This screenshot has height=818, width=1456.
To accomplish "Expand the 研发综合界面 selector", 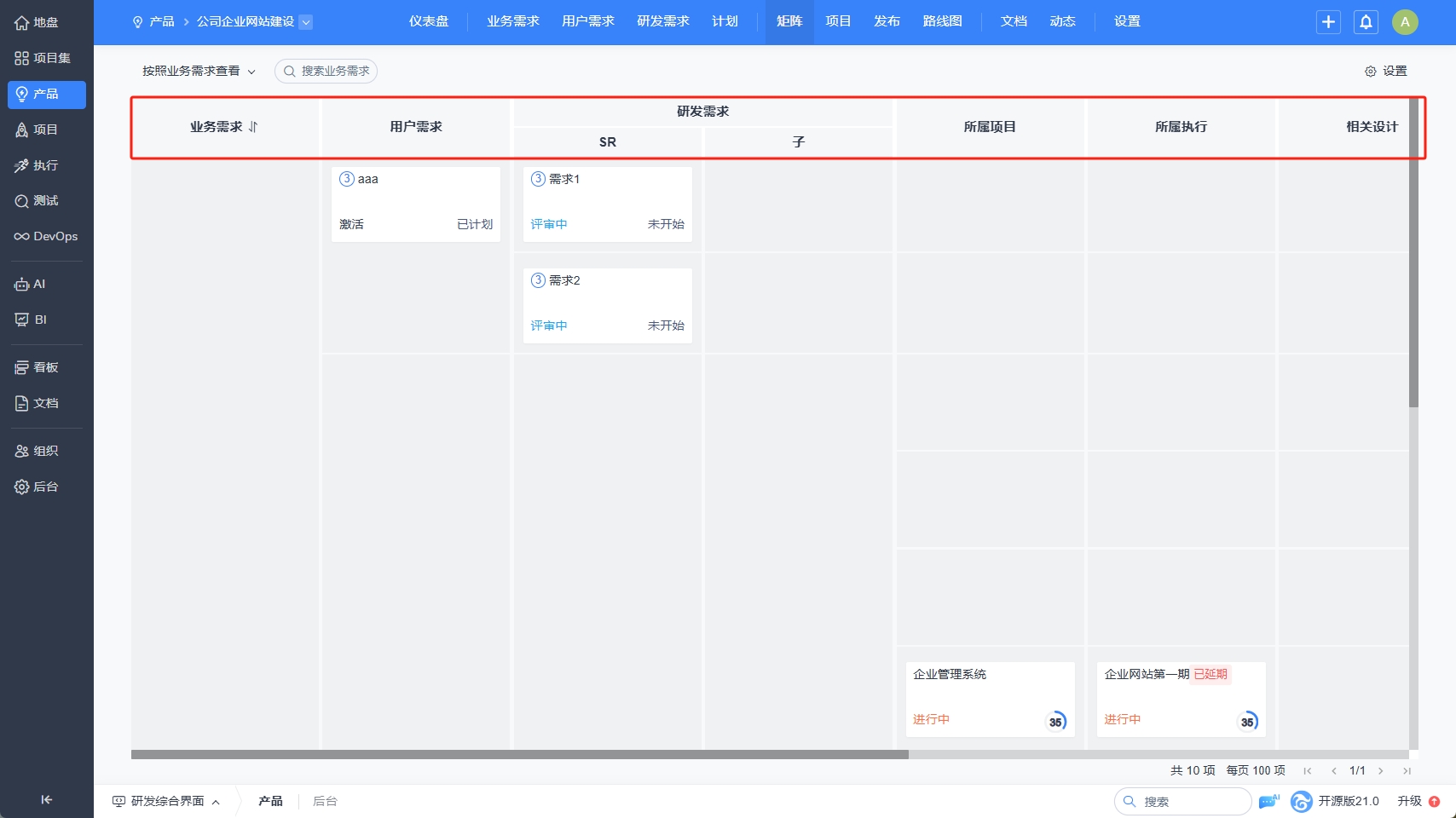I will click(167, 801).
